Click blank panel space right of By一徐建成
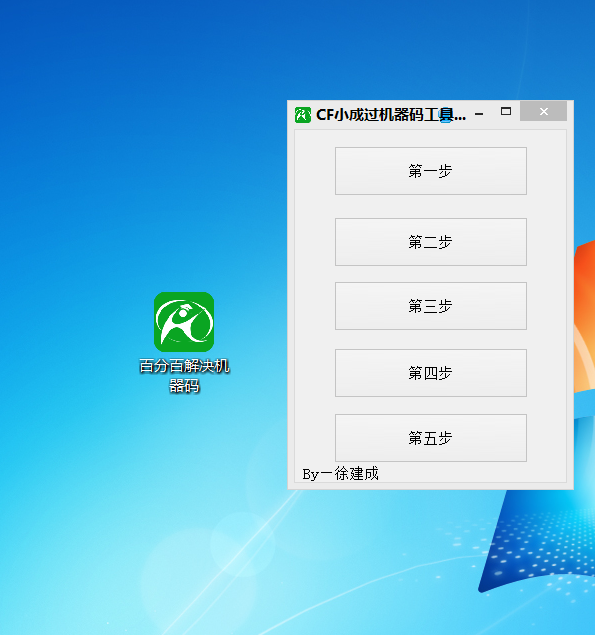Image resolution: width=595 pixels, height=635 pixels. tap(470, 473)
